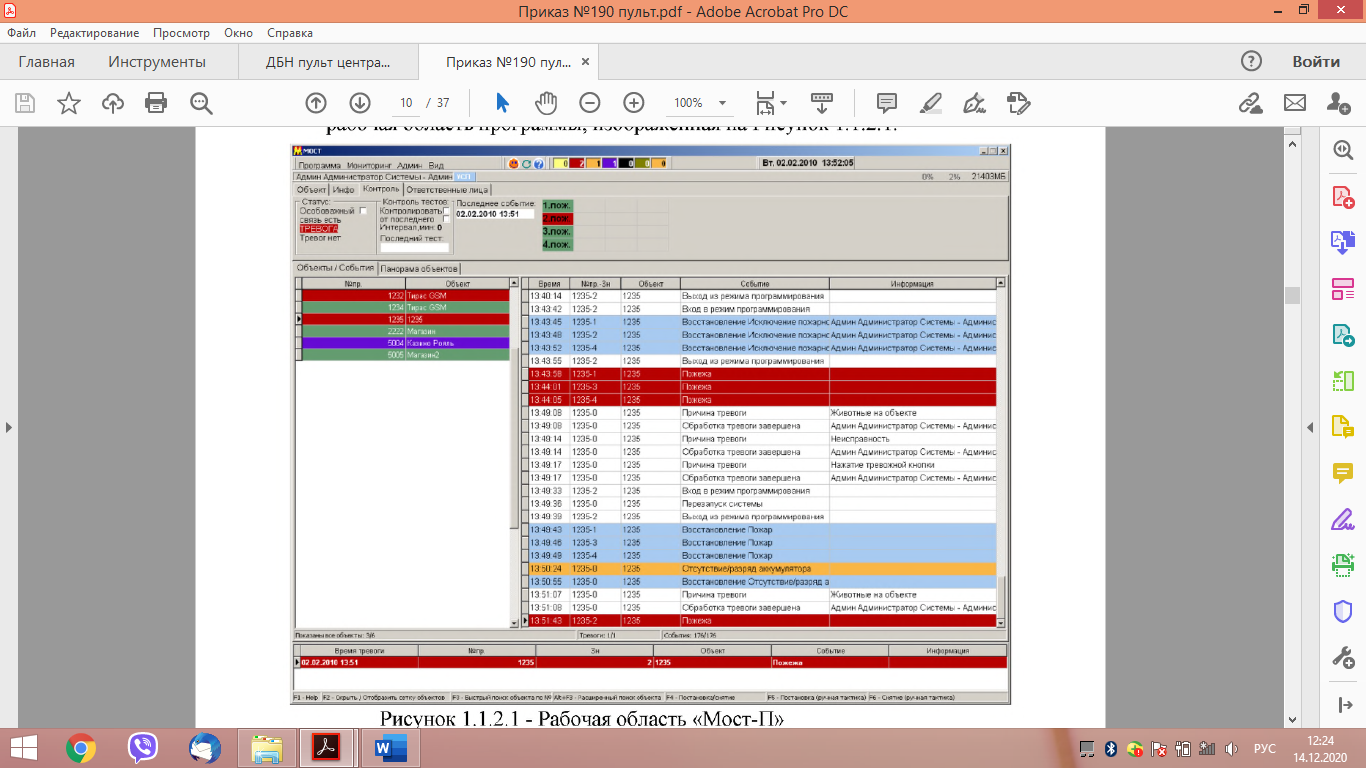Open the Help question mark icon

click(x=1251, y=61)
